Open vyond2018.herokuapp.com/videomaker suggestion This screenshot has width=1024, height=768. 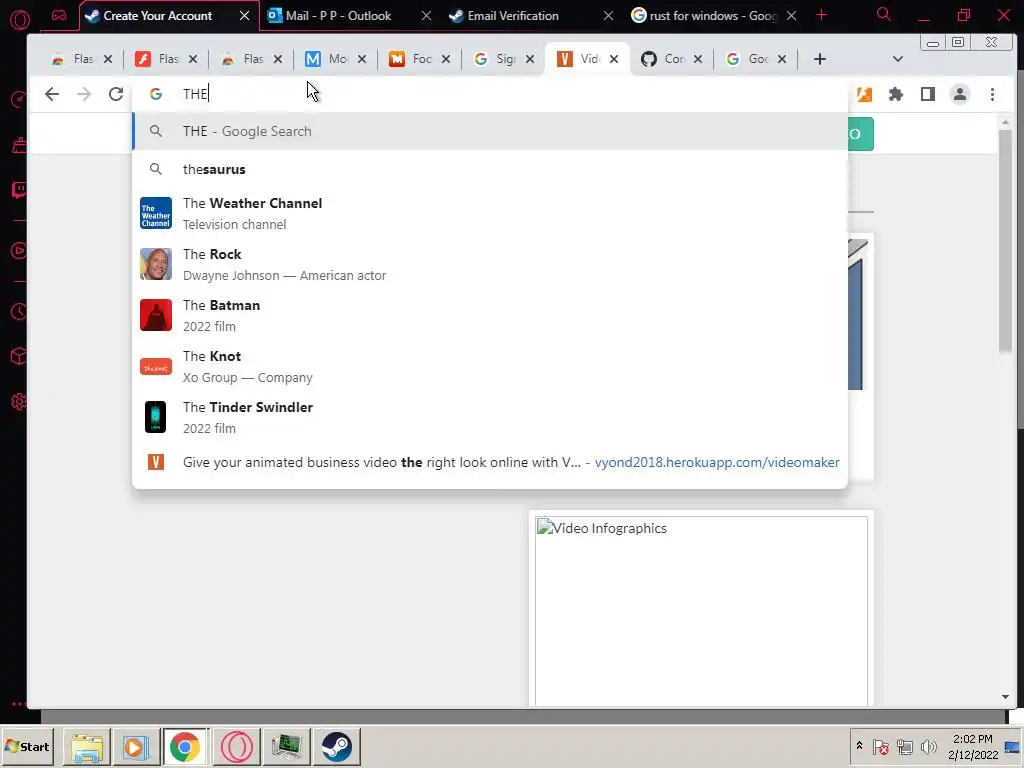coord(490,462)
